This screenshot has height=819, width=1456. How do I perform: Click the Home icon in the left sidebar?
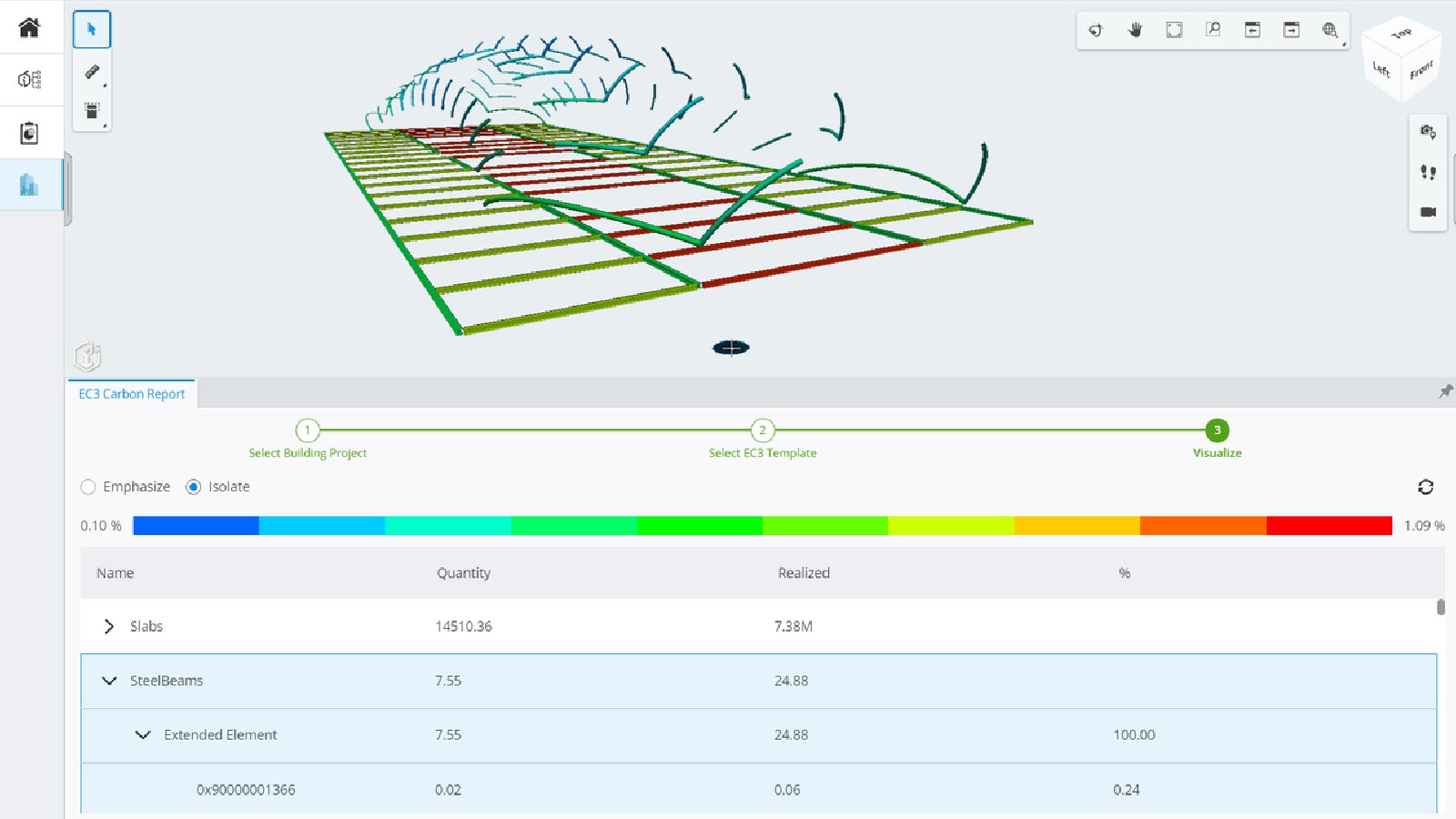(29, 27)
